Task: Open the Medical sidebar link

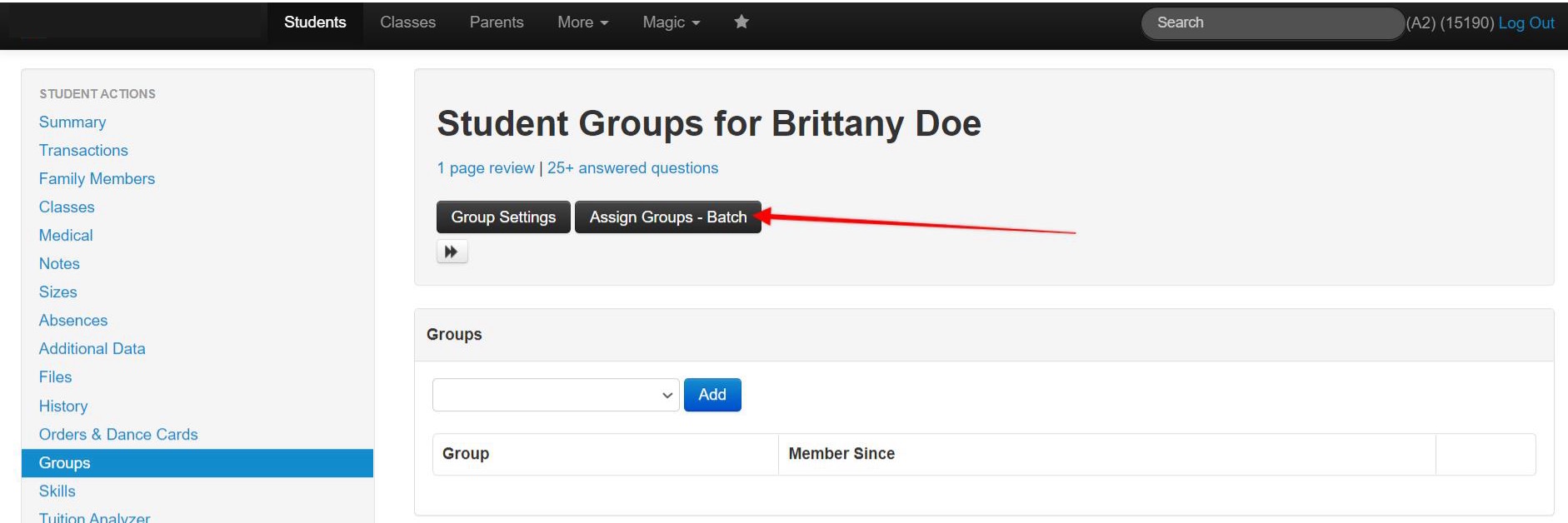Action: coord(66,236)
